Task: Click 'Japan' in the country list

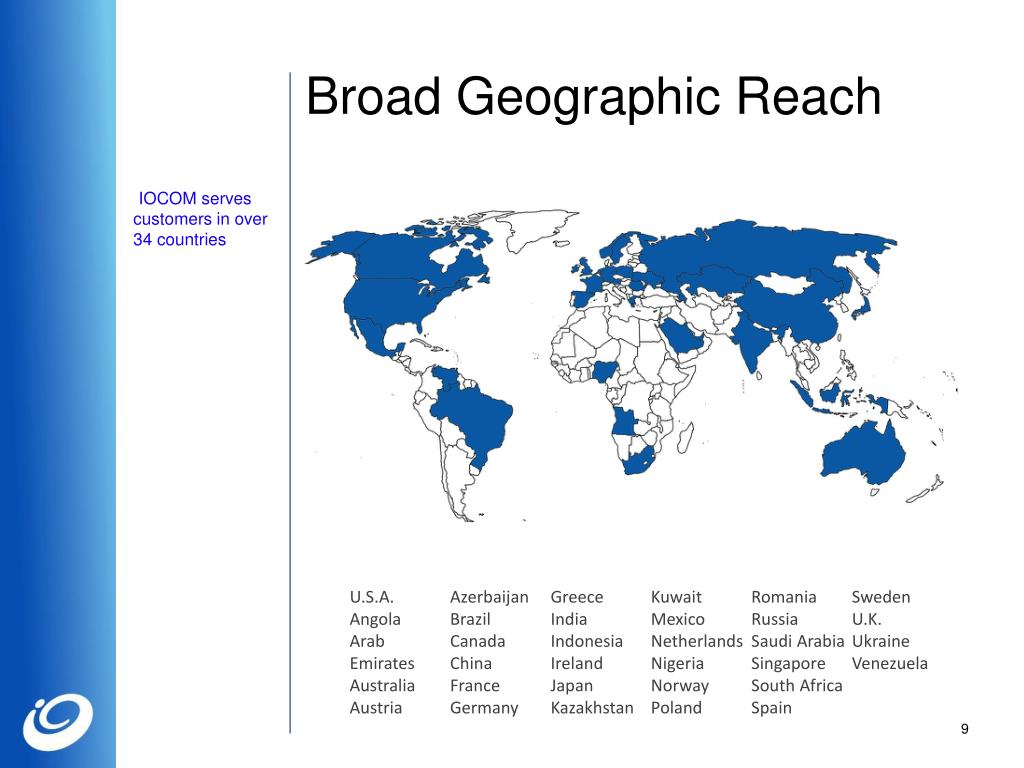Action: click(571, 686)
